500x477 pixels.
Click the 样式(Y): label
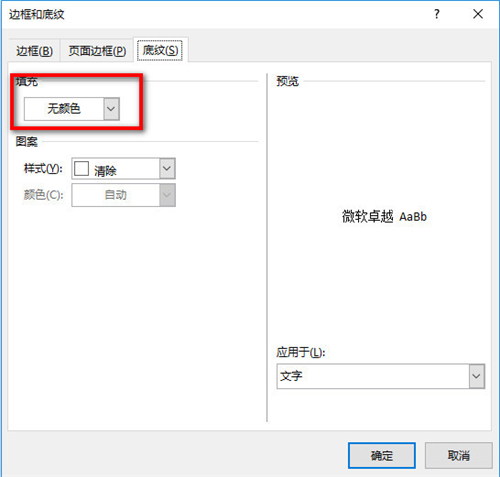click(x=43, y=168)
